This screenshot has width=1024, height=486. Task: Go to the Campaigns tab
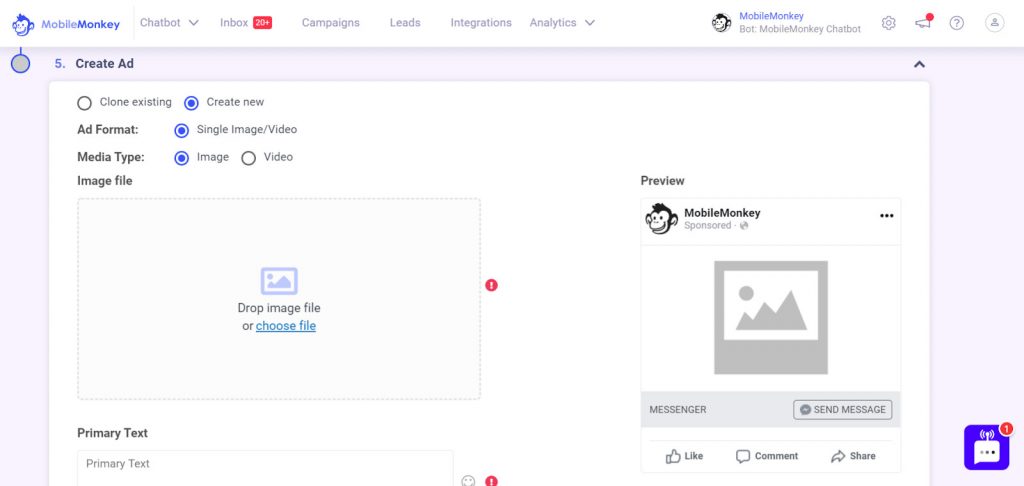(330, 23)
